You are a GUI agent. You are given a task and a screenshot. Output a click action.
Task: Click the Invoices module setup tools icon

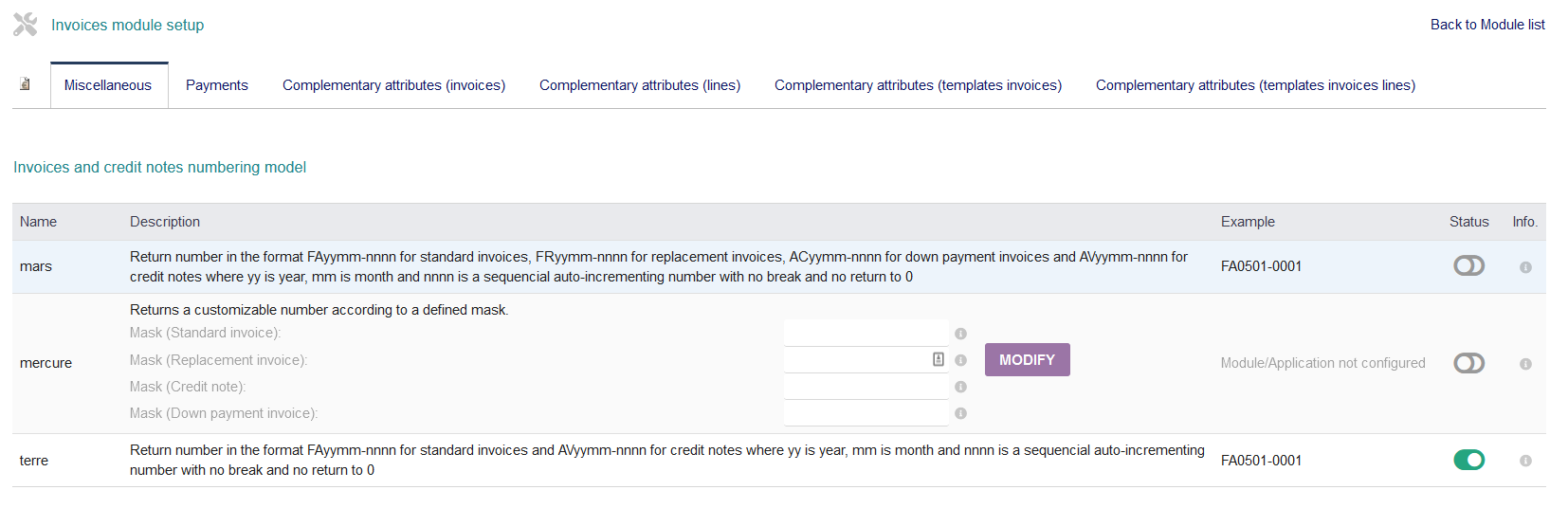(26, 25)
